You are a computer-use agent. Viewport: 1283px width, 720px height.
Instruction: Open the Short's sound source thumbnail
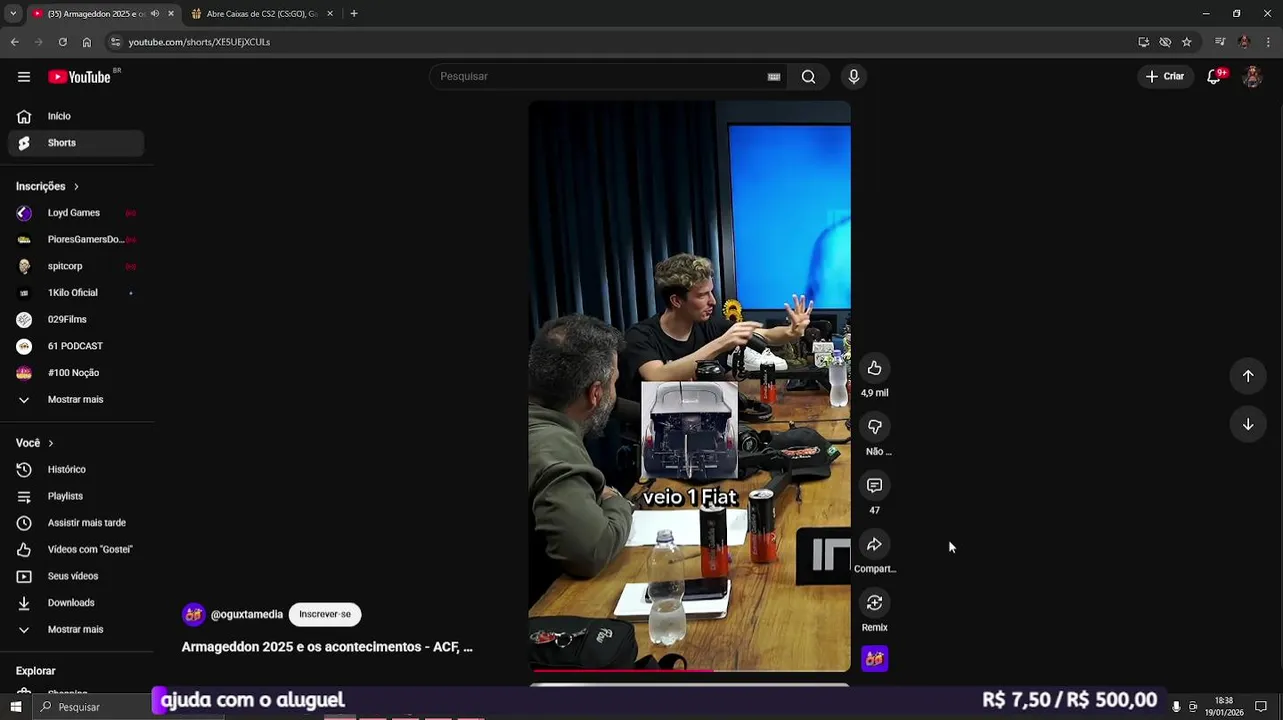874,659
